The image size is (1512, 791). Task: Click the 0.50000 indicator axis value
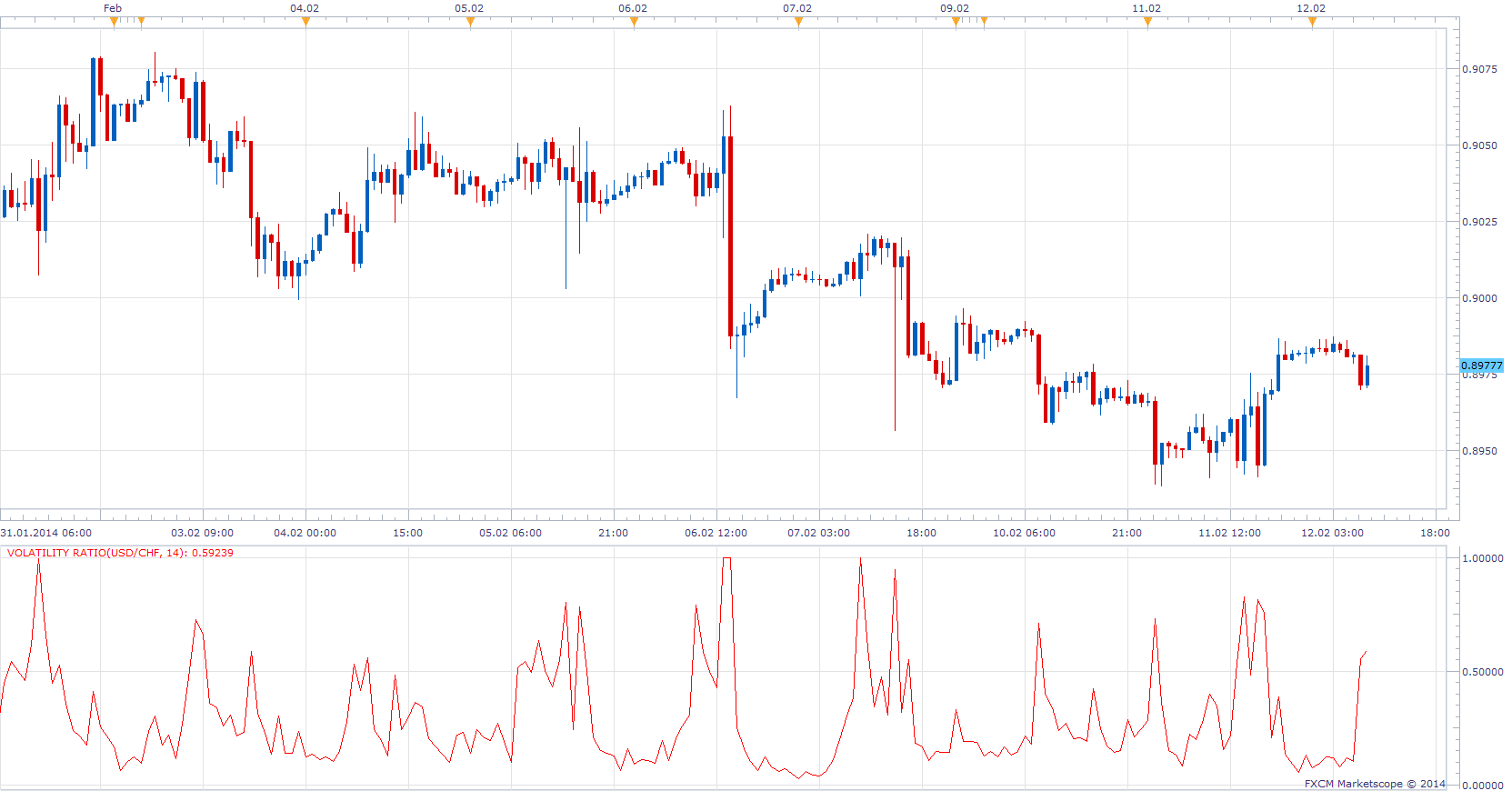point(1482,672)
